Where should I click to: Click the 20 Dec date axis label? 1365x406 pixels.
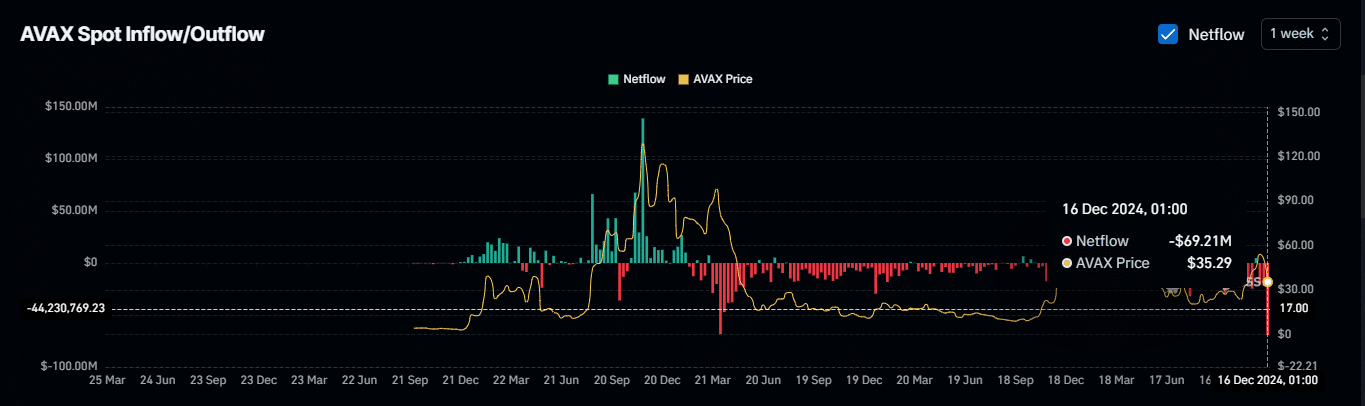click(x=662, y=381)
